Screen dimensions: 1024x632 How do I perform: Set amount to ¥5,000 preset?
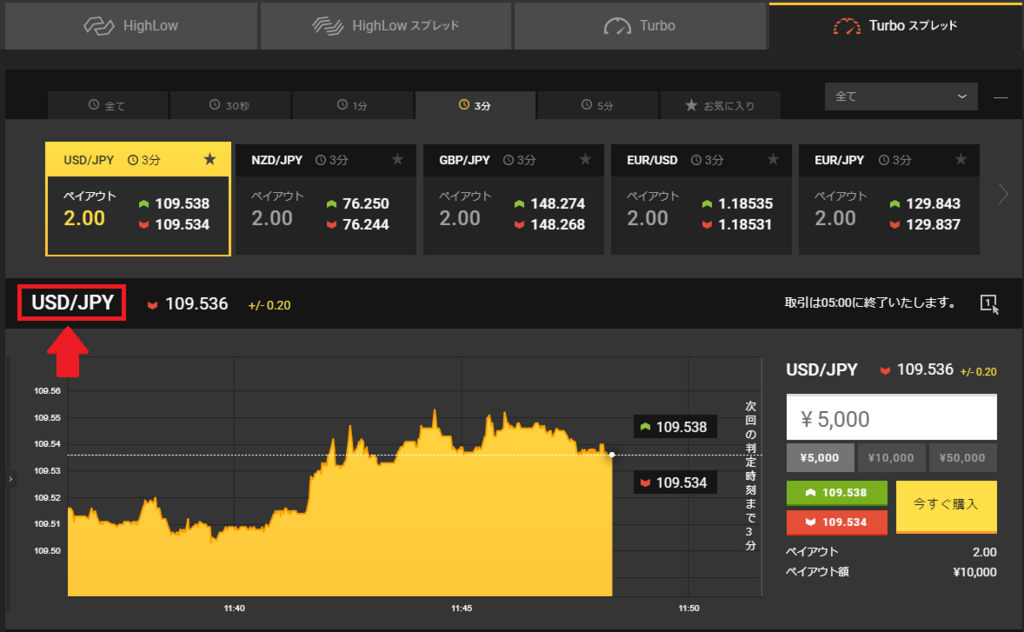coord(820,458)
